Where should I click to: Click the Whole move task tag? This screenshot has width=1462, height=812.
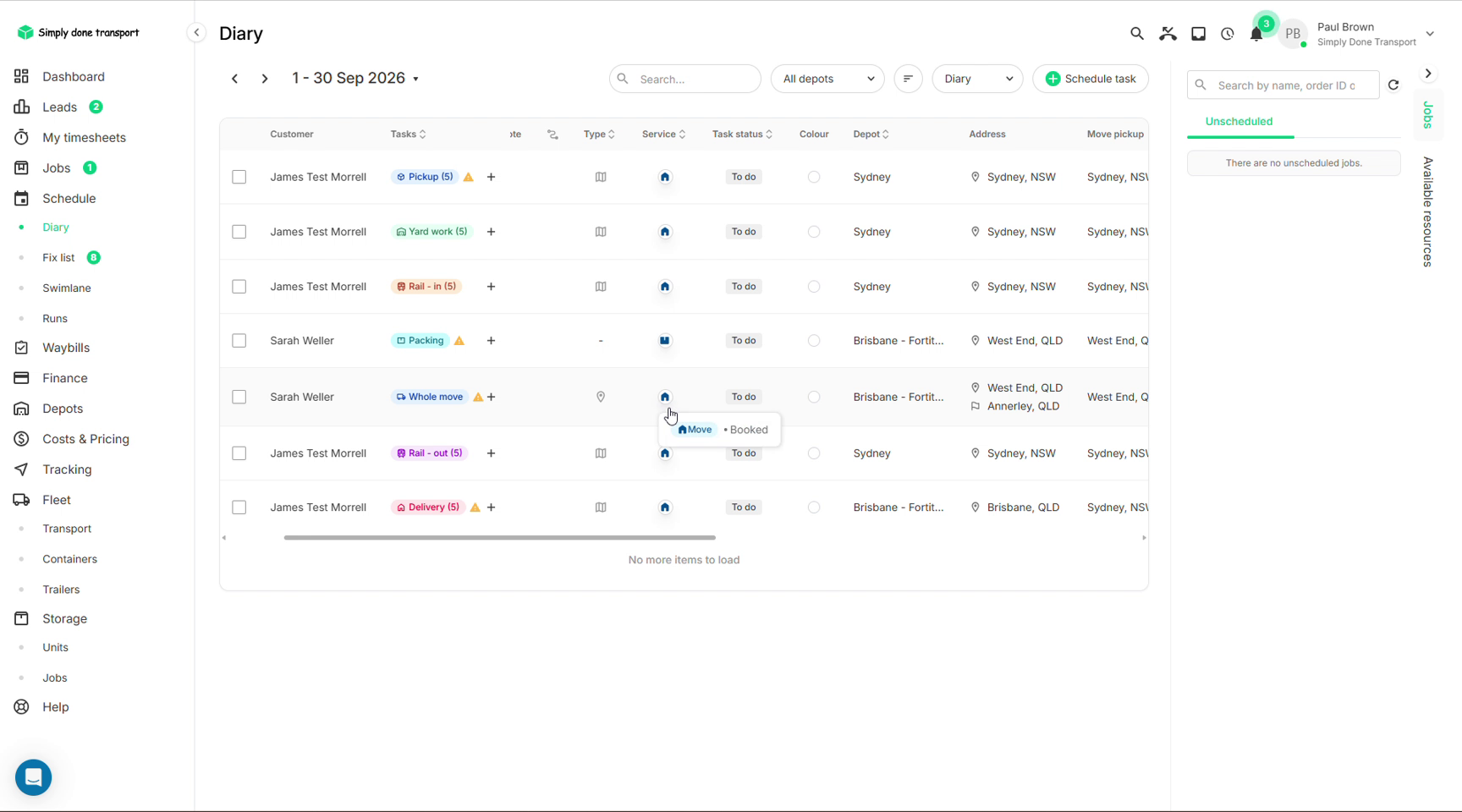(x=430, y=397)
